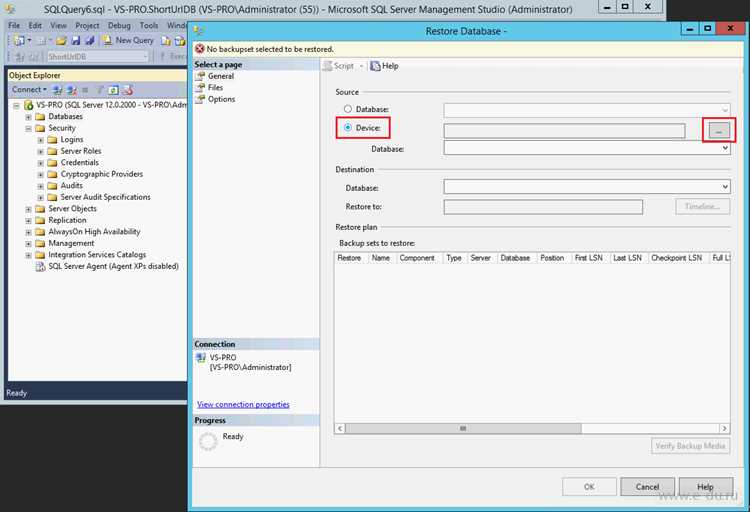Click the horizontal scrollbar thumb of backup sets

(463, 428)
